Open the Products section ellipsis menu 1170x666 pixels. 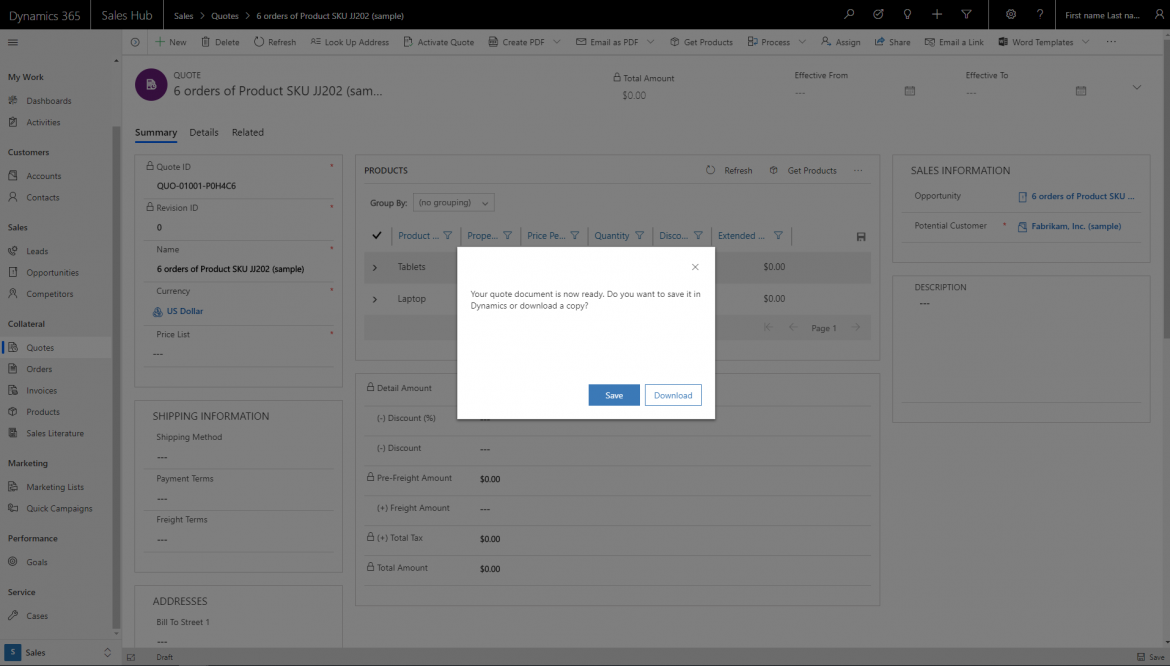tap(858, 171)
